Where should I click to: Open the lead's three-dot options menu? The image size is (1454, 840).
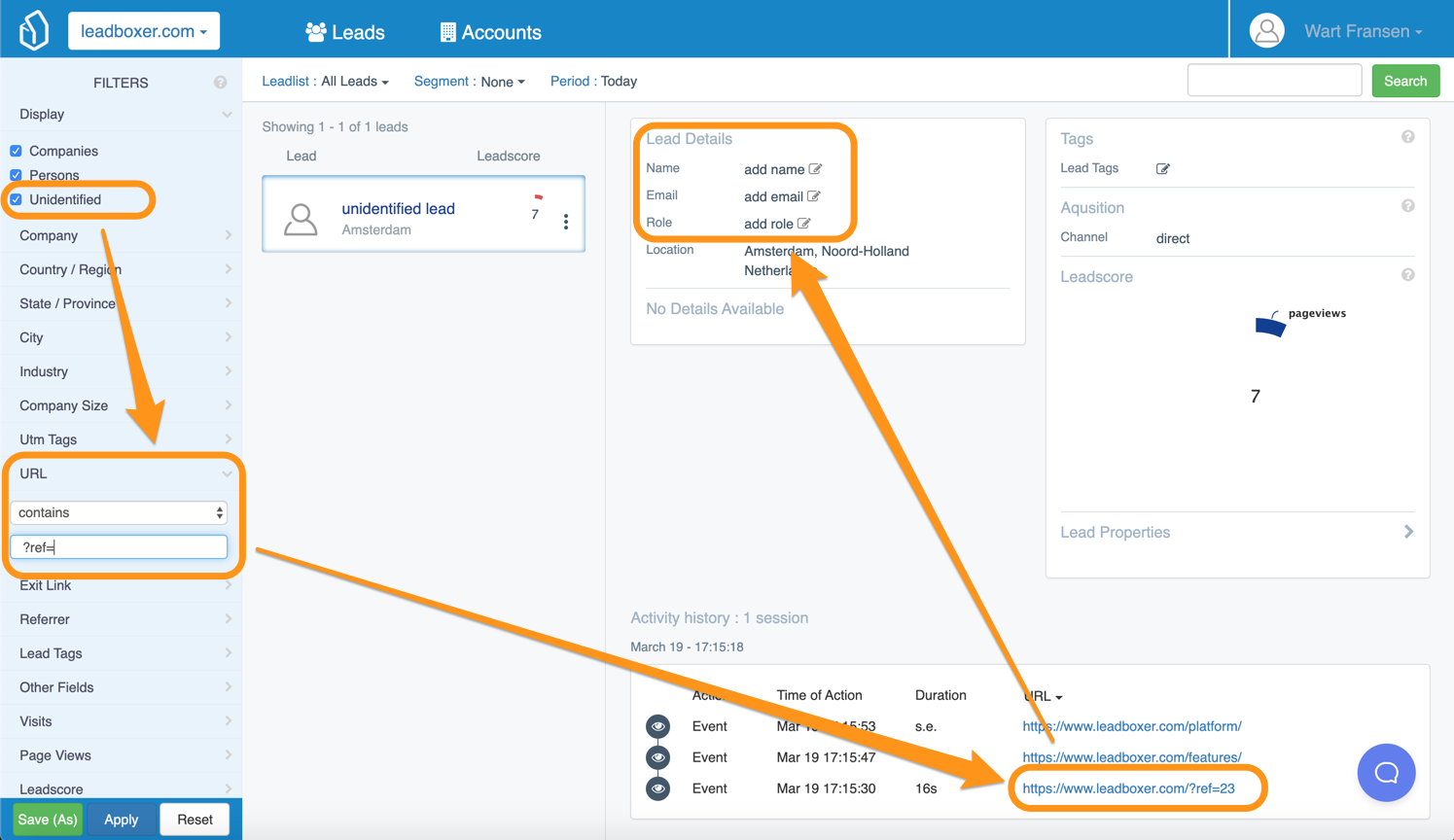pos(566,222)
